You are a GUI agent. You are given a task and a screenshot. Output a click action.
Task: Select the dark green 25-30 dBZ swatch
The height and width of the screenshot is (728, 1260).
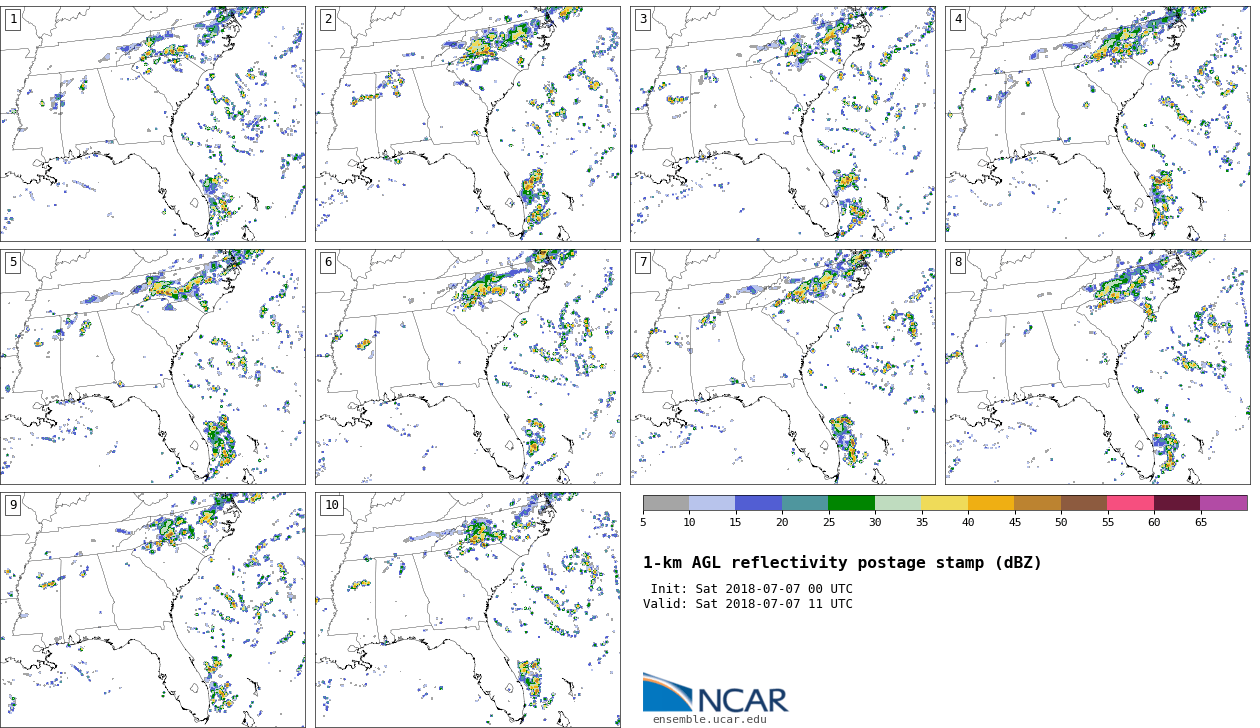(x=851, y=503)
